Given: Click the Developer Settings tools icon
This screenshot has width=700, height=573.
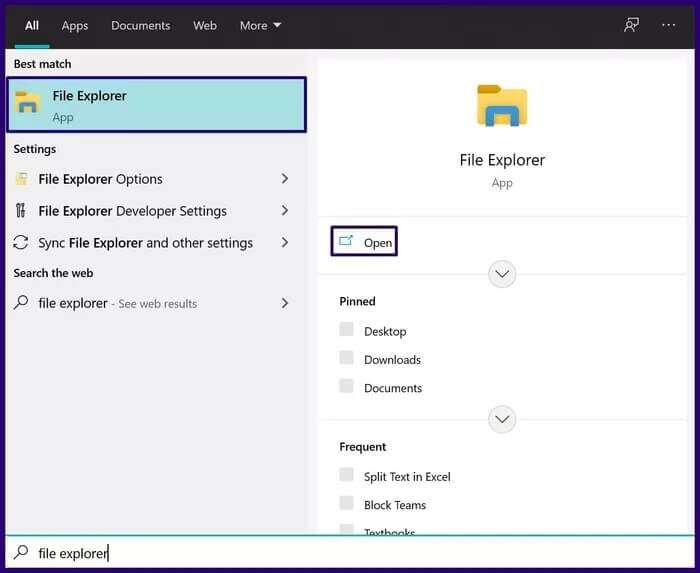Looking at the screenshot, I should [21, 210].
